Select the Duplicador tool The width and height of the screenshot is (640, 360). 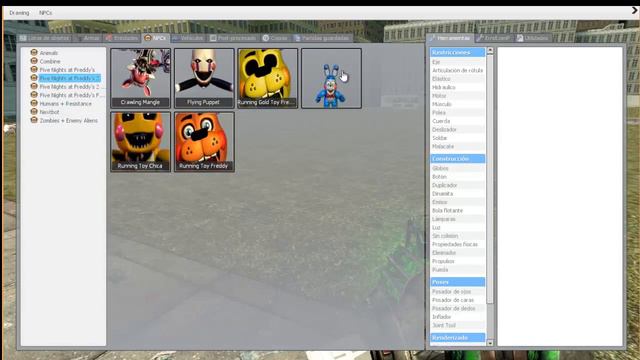point(458,185)
